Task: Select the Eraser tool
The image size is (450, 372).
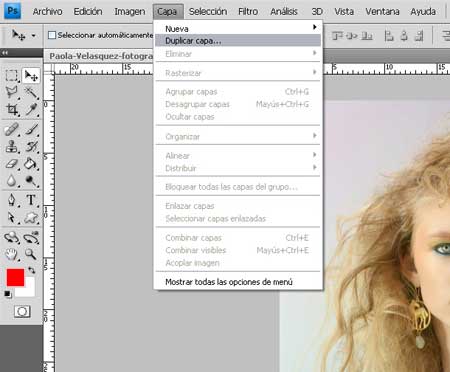Action: point(12,164)
